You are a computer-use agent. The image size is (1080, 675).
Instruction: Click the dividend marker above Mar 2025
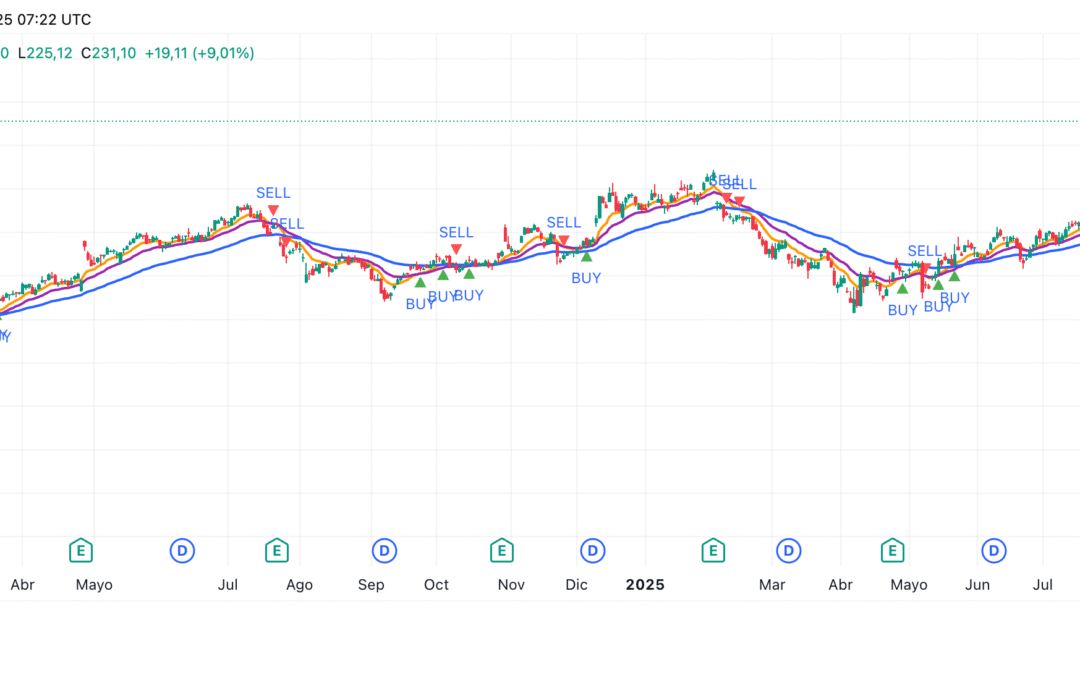pos(787,550)
